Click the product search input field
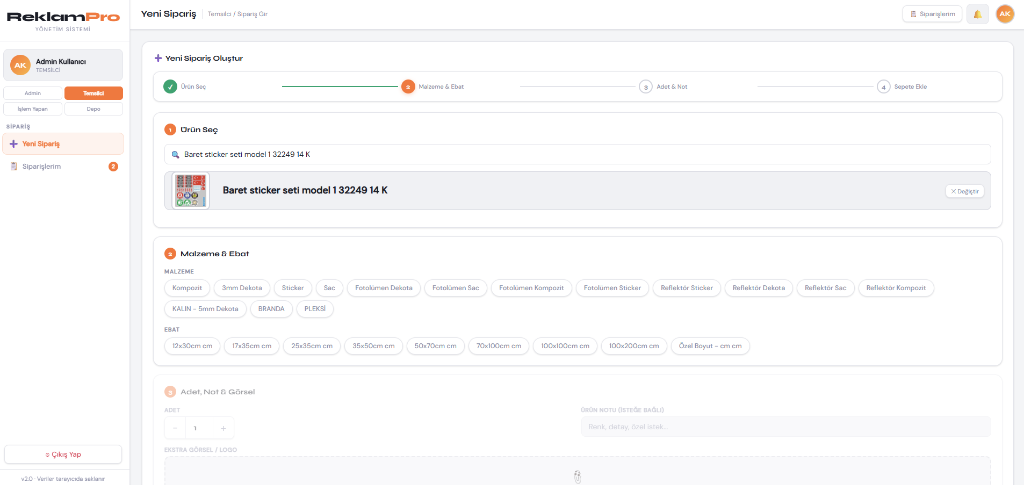This screenshot has height=485, width=1024. (x=577, y=155)
